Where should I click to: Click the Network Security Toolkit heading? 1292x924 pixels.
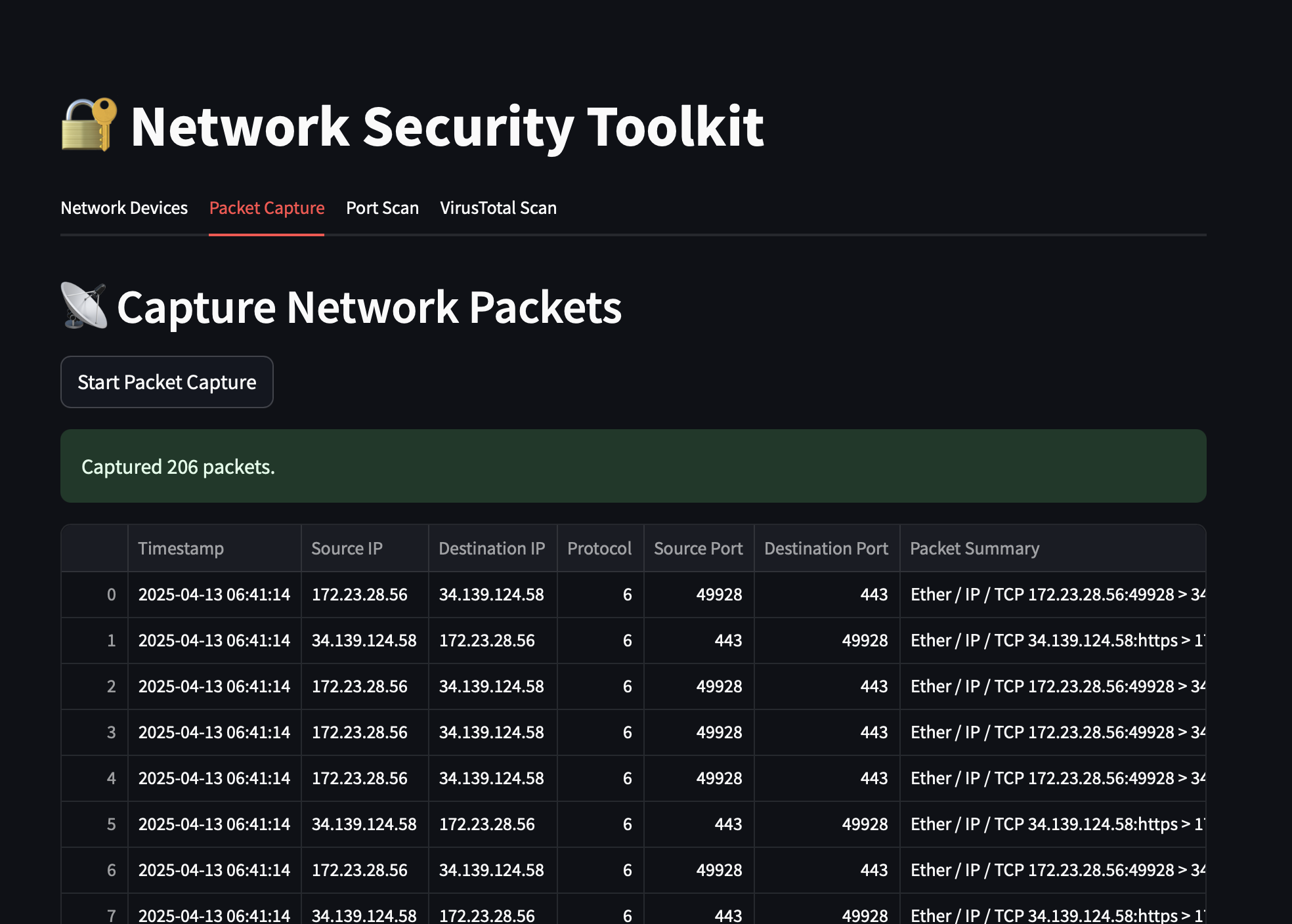click(446, 126)
